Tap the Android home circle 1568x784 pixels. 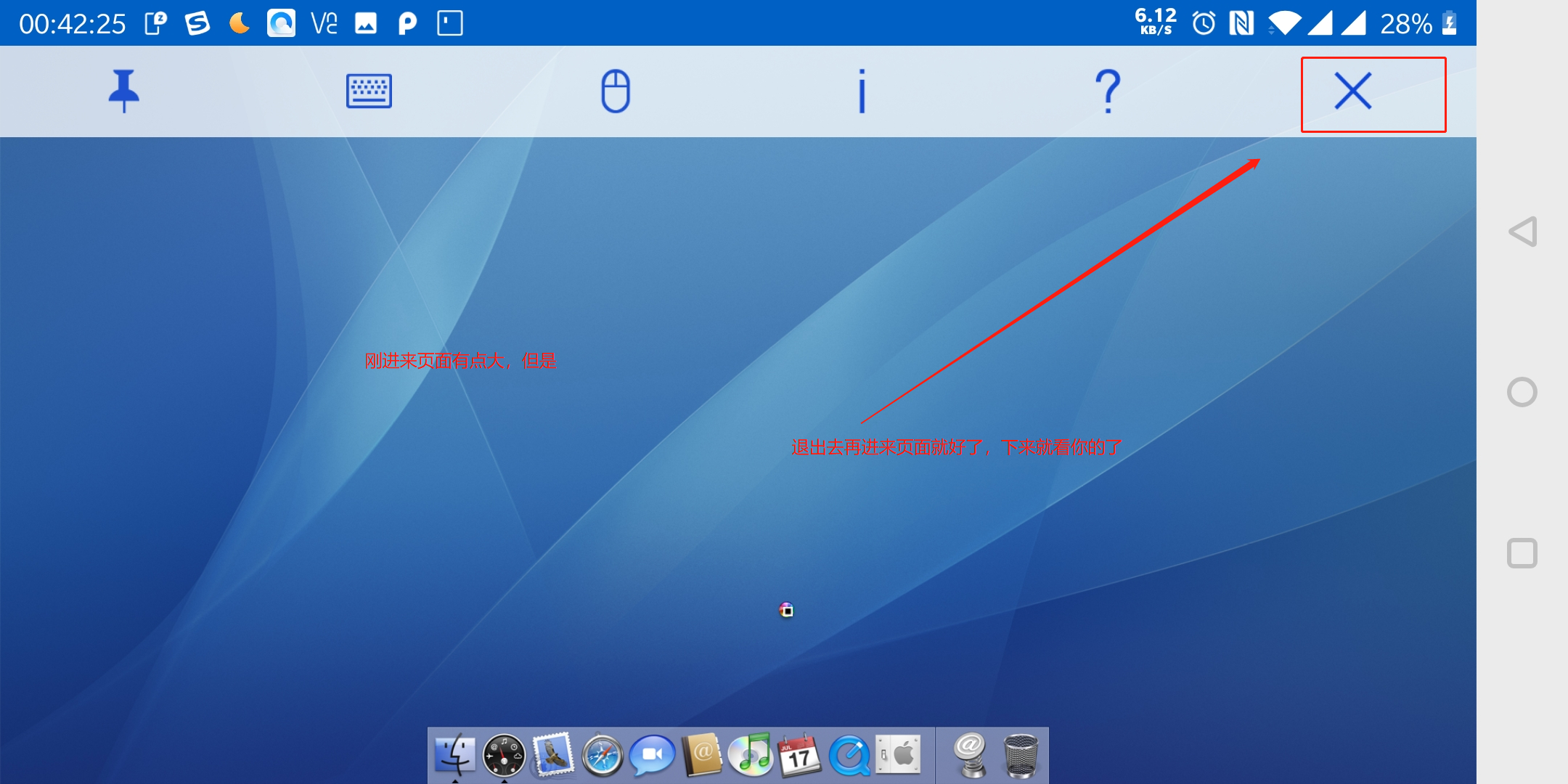(x=1522, y=392)
